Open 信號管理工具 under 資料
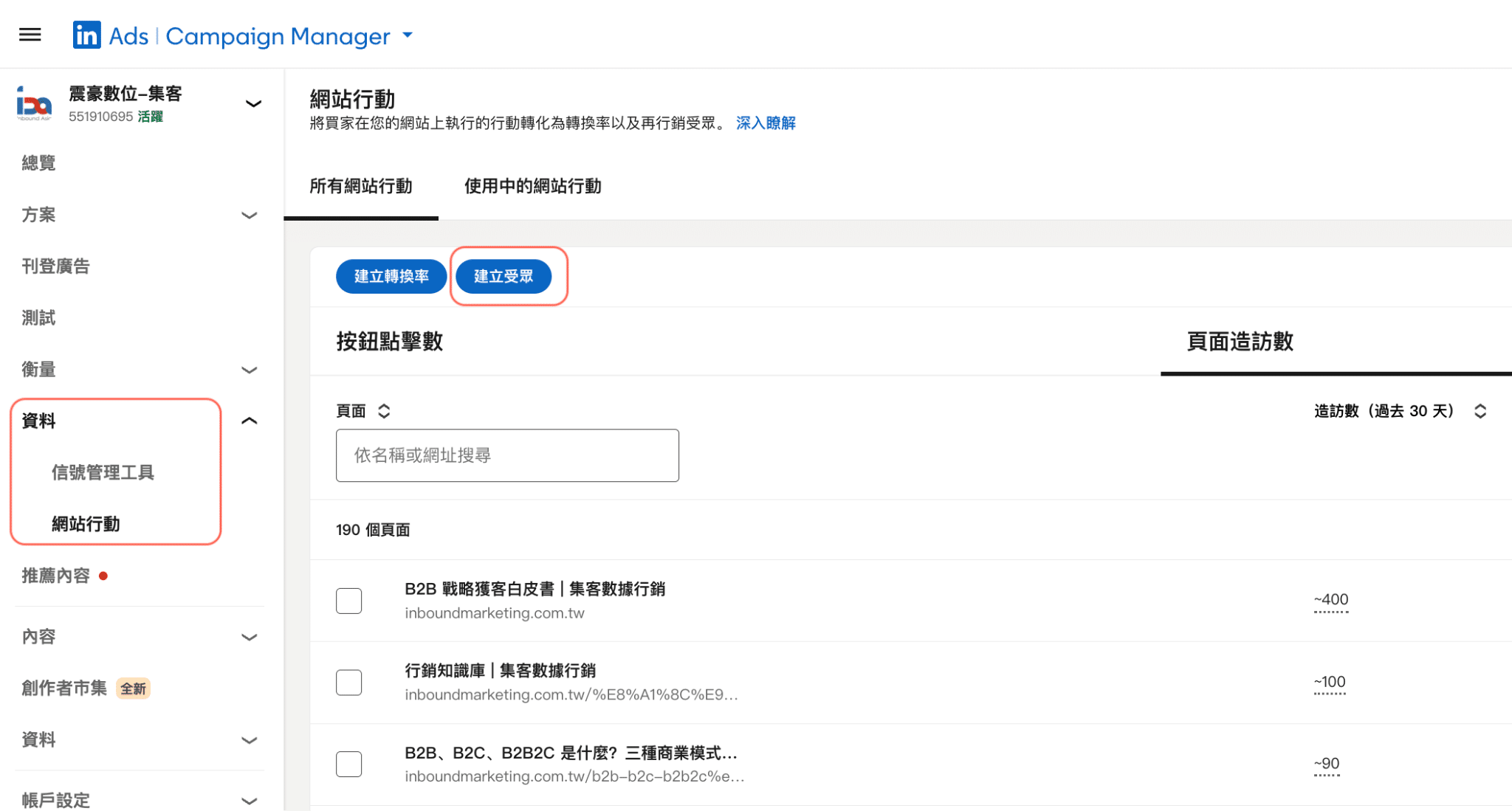 (103, 472)
